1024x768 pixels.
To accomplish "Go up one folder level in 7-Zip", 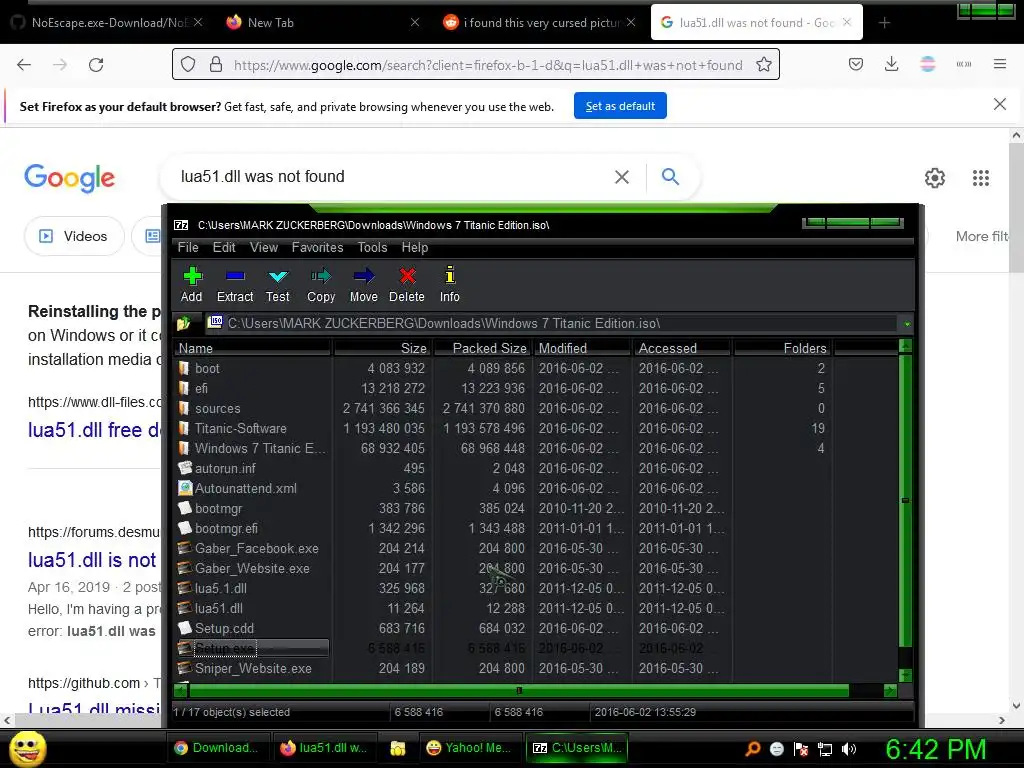I will (184, 323).
